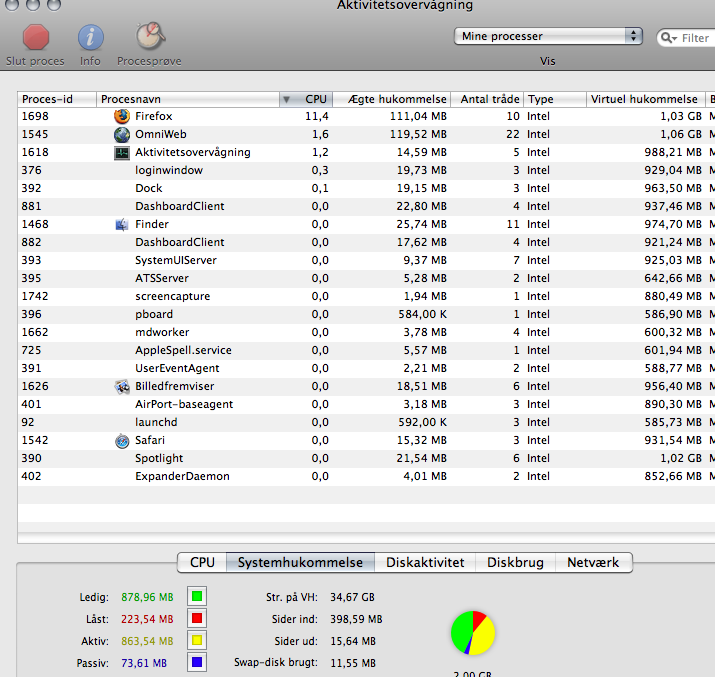Viewport: 715px width, 677px height.
Task: Switch to the Systemhukommelse tab
Action: [300, 563]
